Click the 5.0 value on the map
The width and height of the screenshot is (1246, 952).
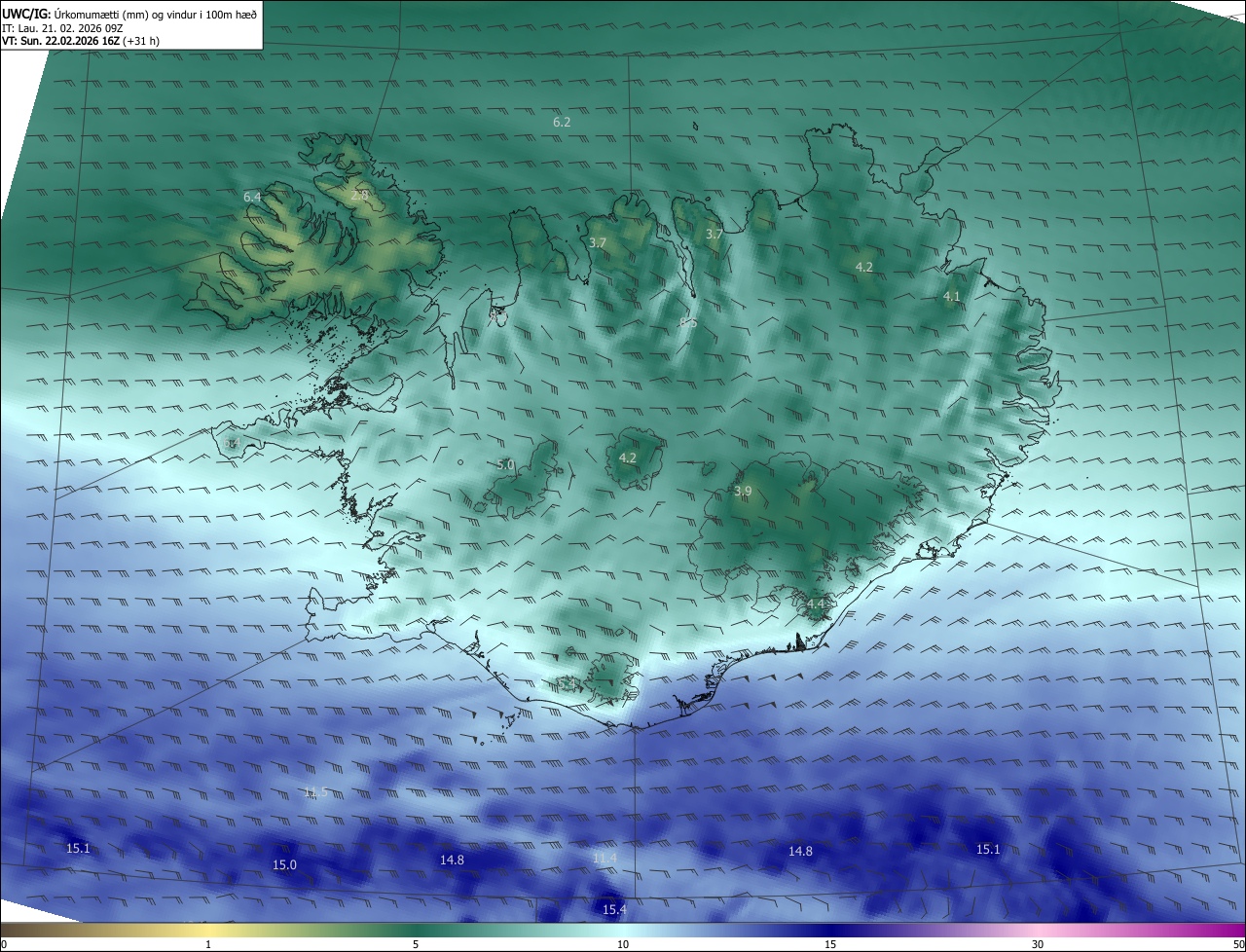pyautogui.click(x=505, y=465)
